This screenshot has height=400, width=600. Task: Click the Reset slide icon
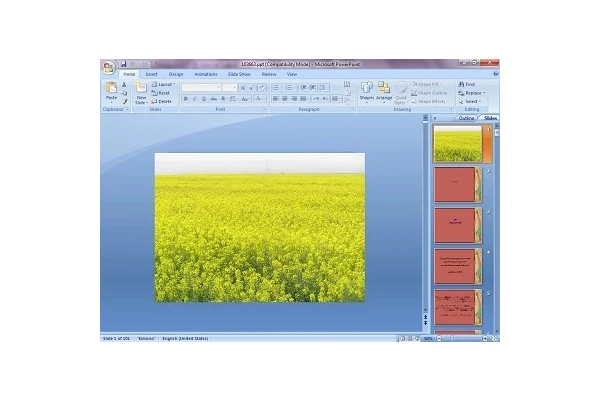pyautogui.click(x=163, y=92)
